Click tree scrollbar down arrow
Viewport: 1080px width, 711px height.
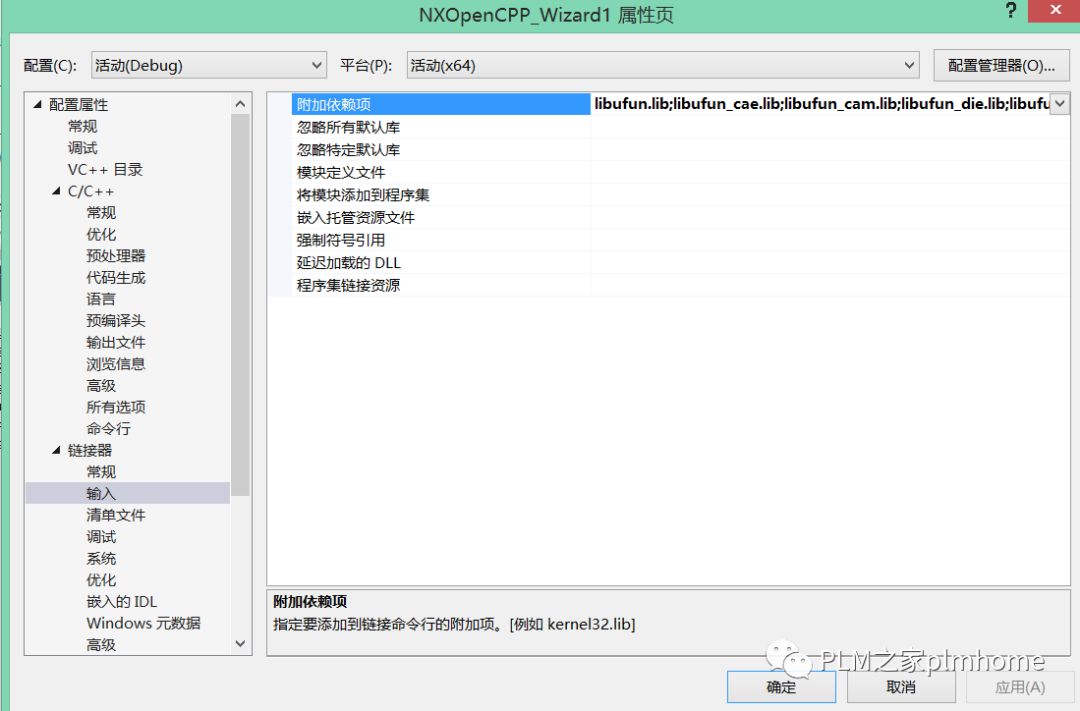[x=240, y=643]
